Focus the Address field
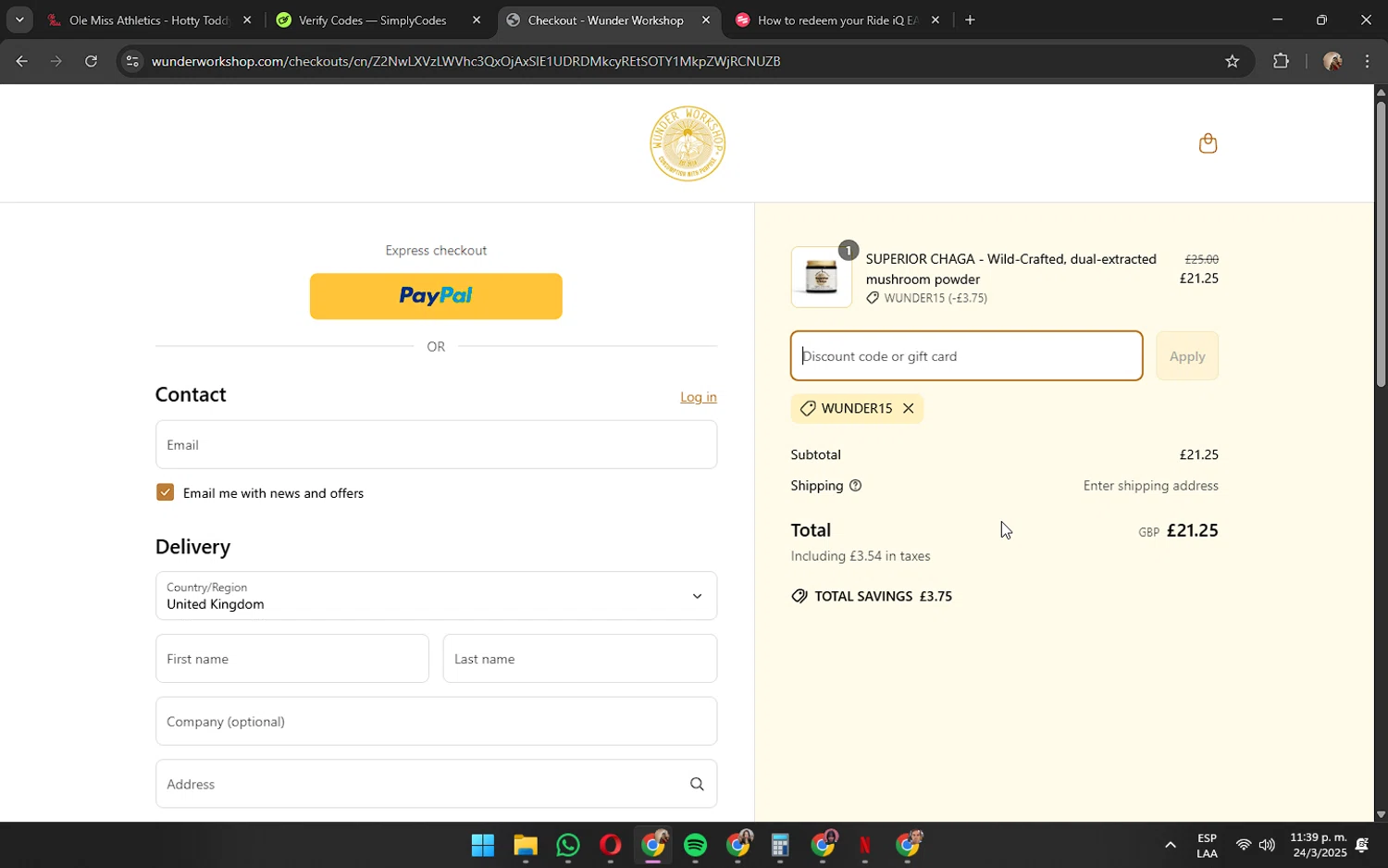1388x868 pixels. pyautogui.click(x=436, y=784)
